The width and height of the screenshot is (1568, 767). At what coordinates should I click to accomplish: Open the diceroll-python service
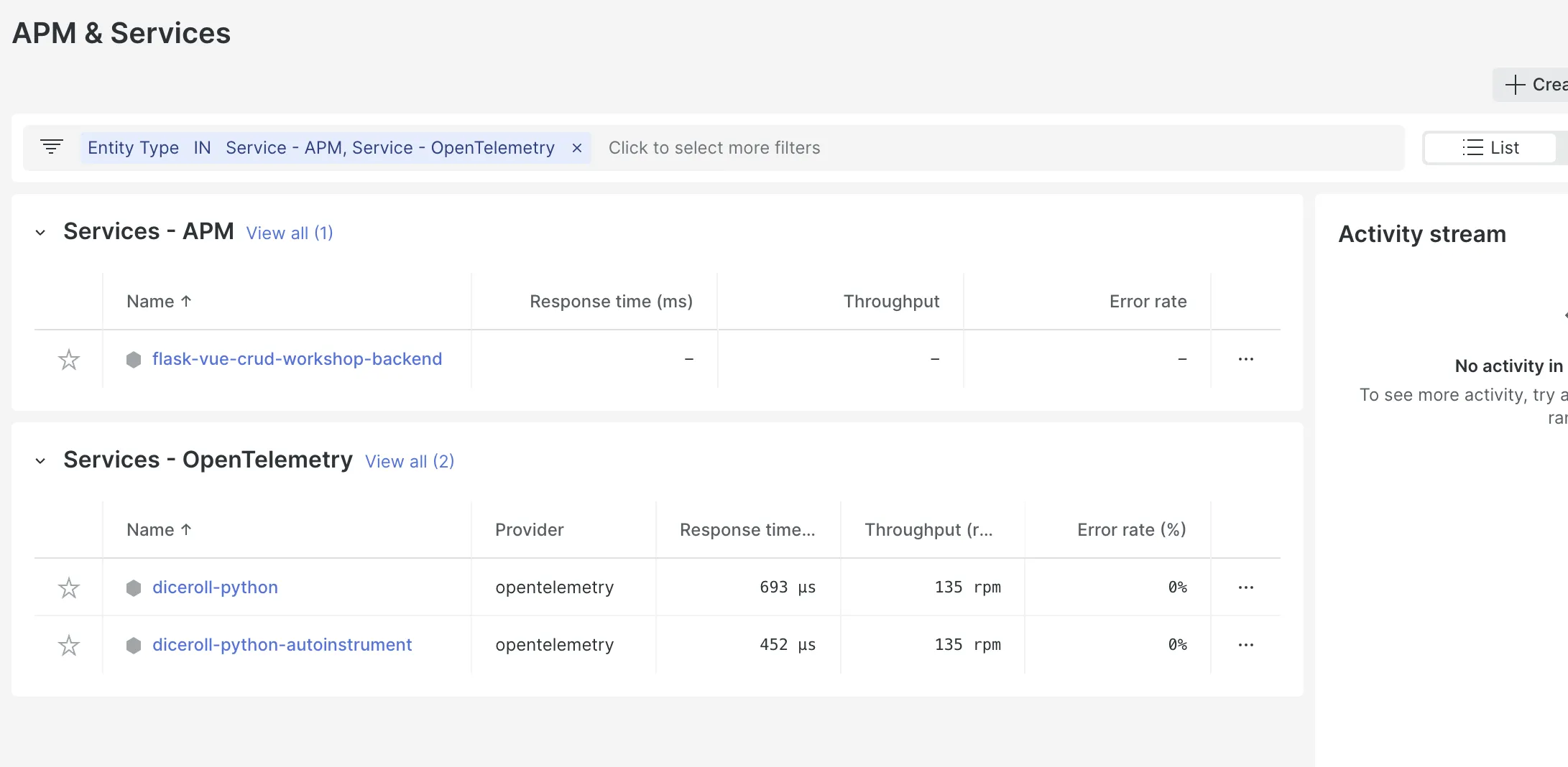tap(215, 587)
